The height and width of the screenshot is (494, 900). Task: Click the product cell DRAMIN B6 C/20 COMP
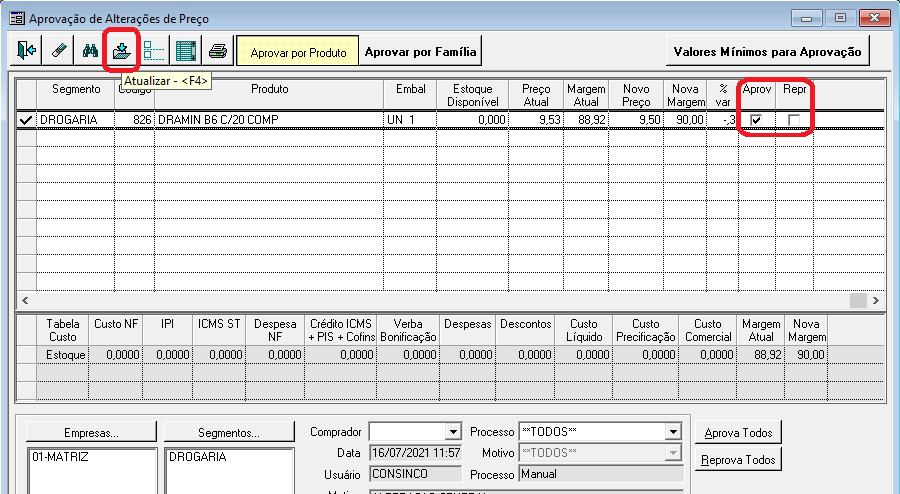click(269, 120)
